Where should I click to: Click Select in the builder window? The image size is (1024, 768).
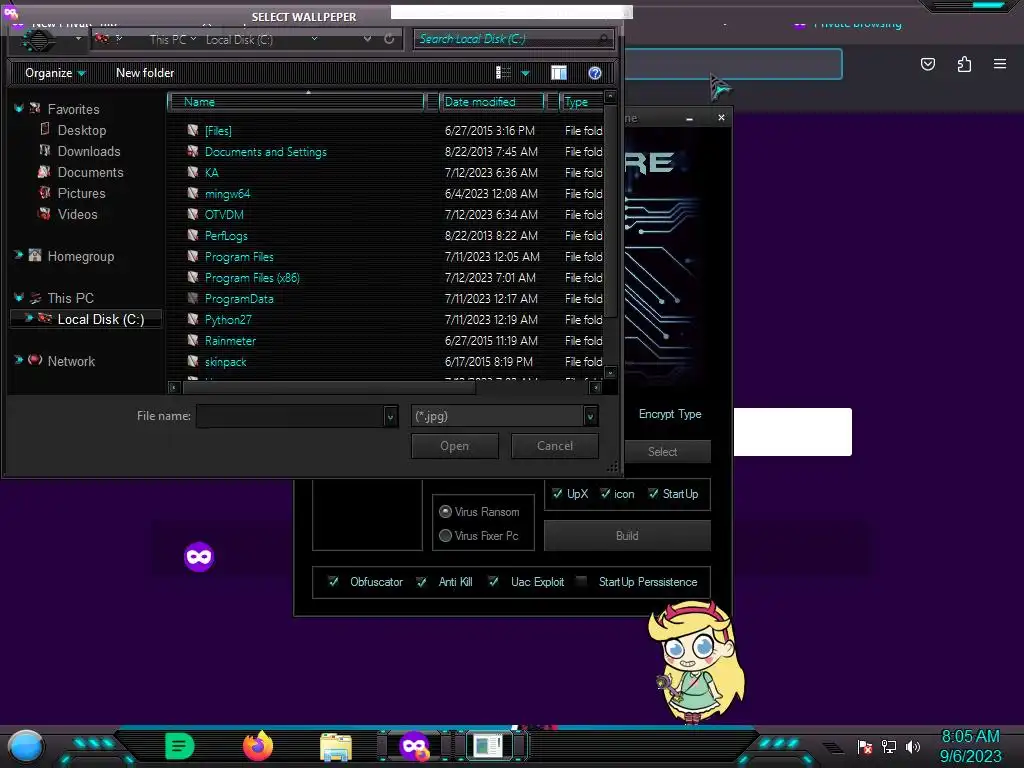coord(662,451)
